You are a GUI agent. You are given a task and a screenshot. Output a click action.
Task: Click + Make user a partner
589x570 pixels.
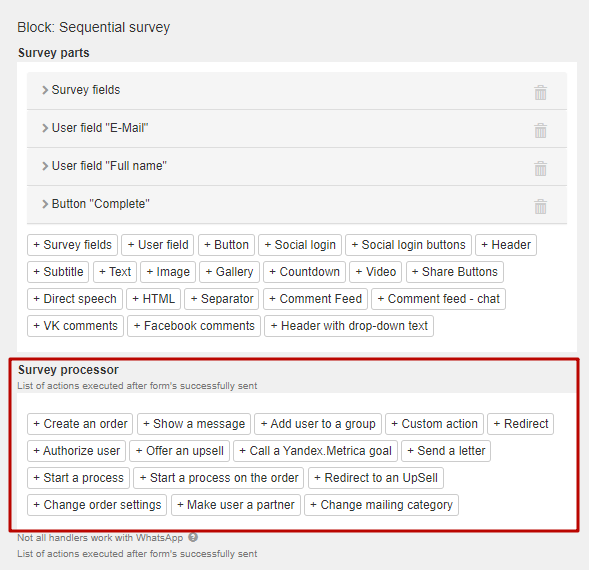pos(236,505)
